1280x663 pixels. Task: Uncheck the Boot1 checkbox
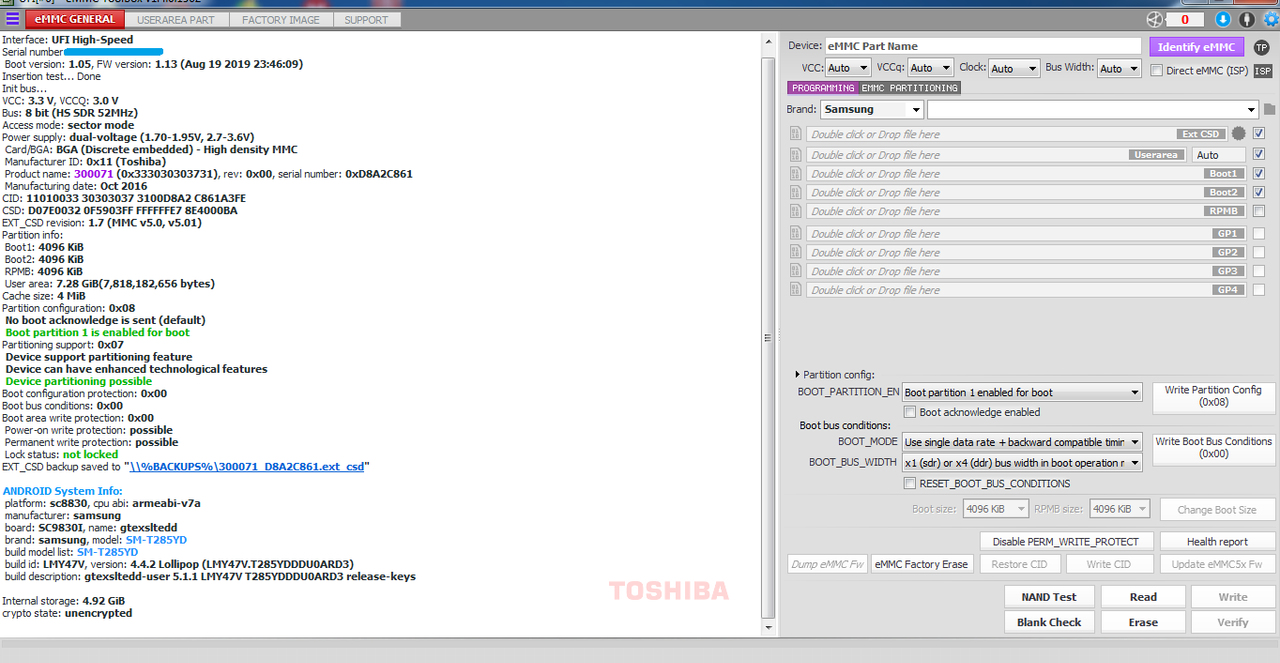tap(1259, 174)
